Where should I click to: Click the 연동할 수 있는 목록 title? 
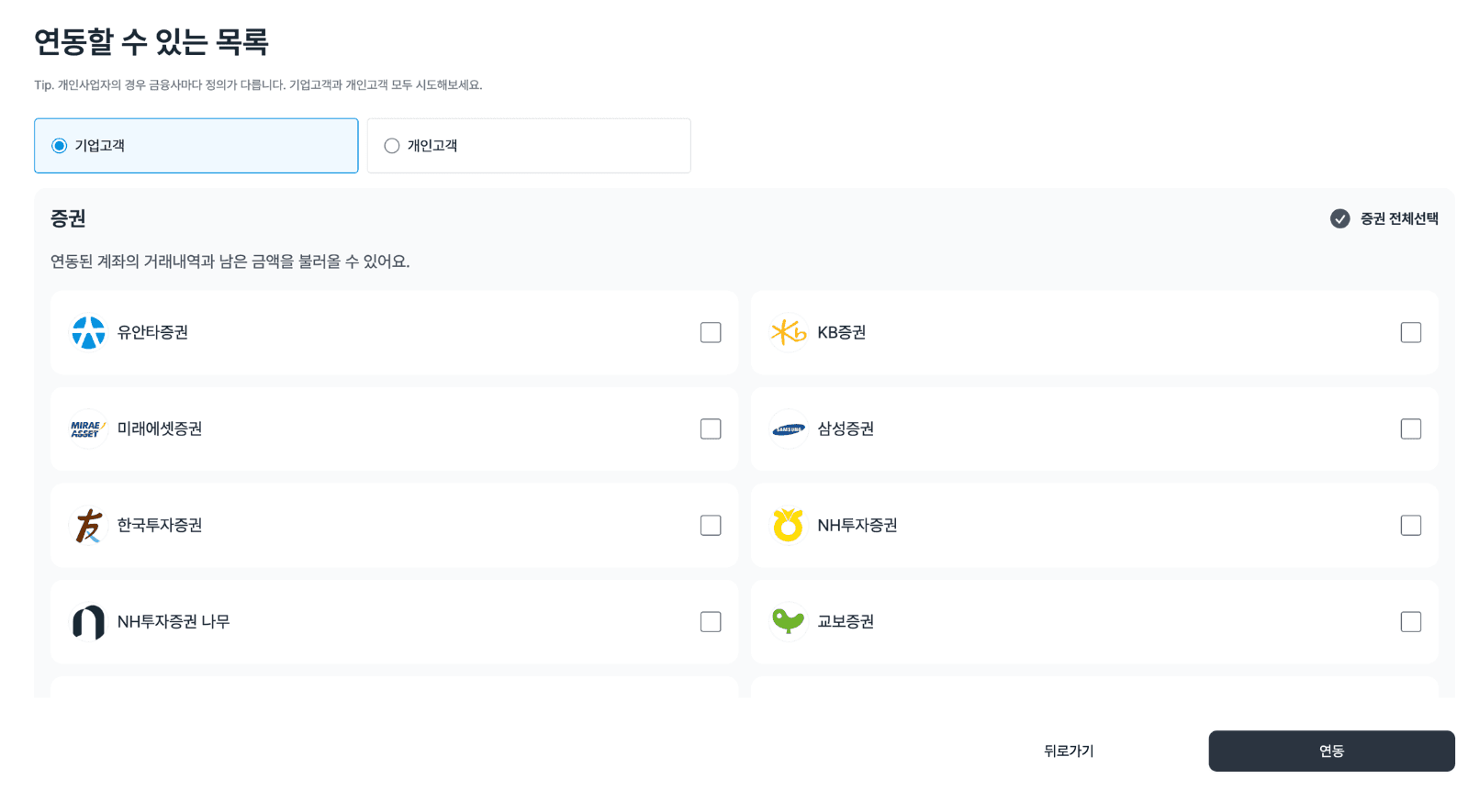(x=151, y=41)
